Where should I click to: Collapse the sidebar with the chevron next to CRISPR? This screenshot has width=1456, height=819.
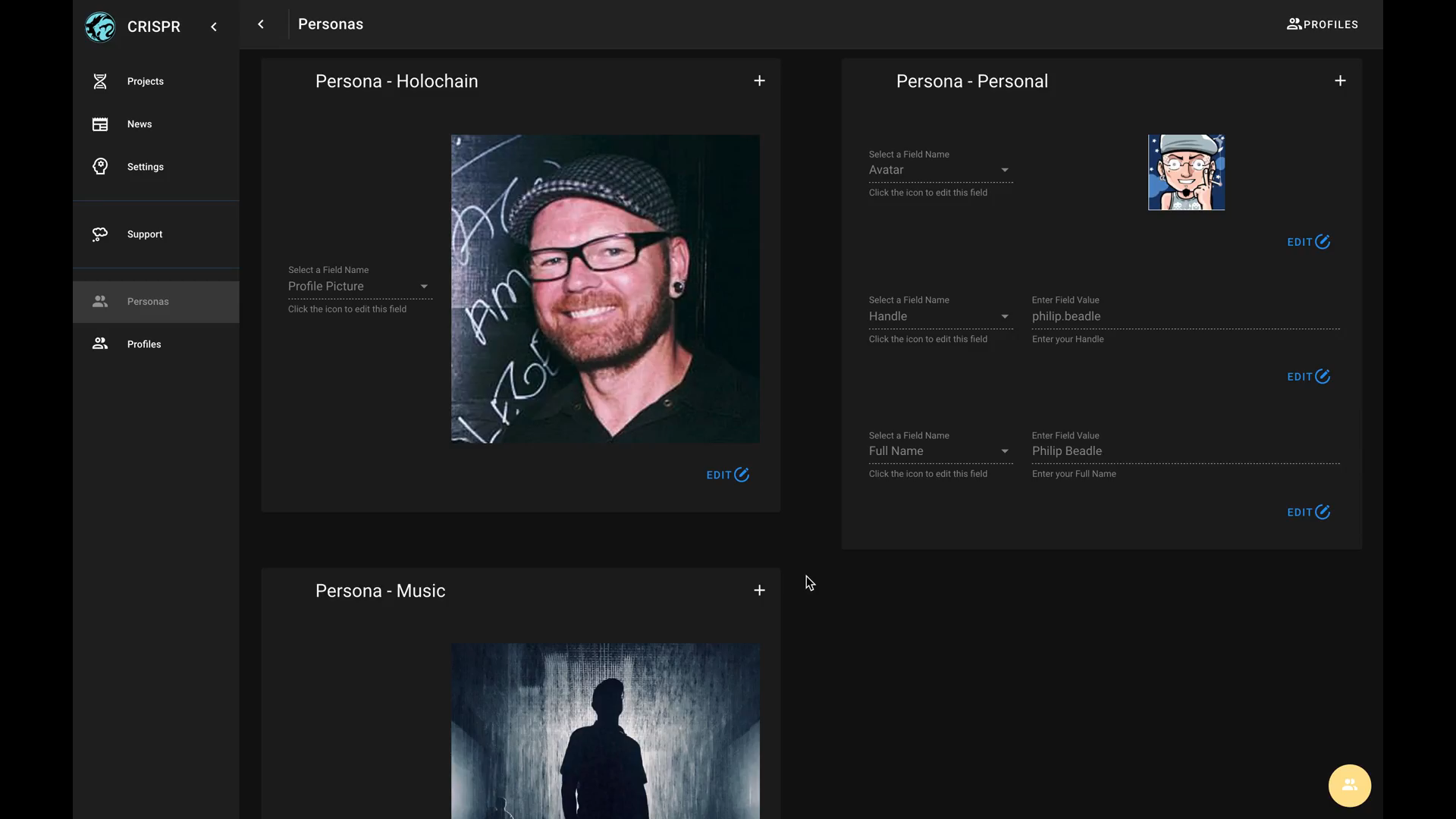[214, 27]
